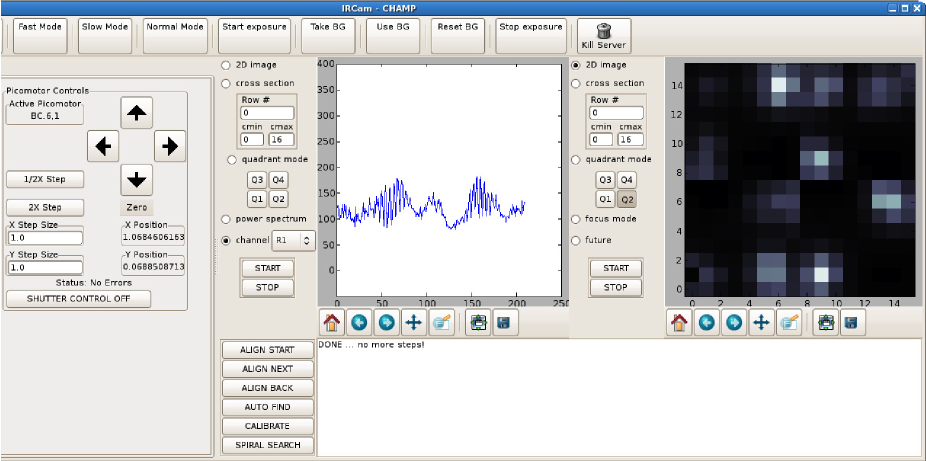926x461 pixels.
Task: Click cmin field in left panel
Action: coord(252,140)
